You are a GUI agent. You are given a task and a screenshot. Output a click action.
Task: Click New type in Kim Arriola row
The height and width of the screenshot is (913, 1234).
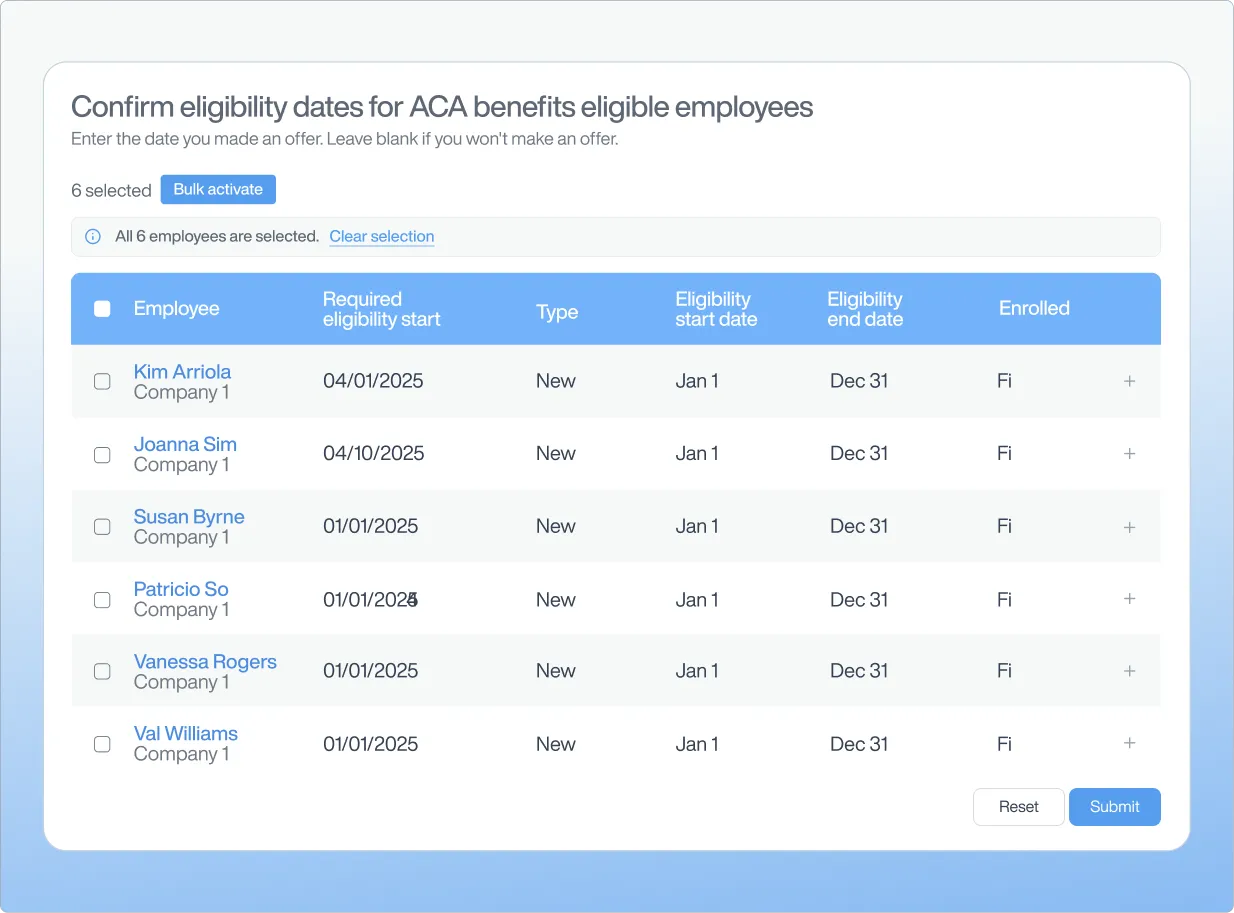[x=556, y=381]
